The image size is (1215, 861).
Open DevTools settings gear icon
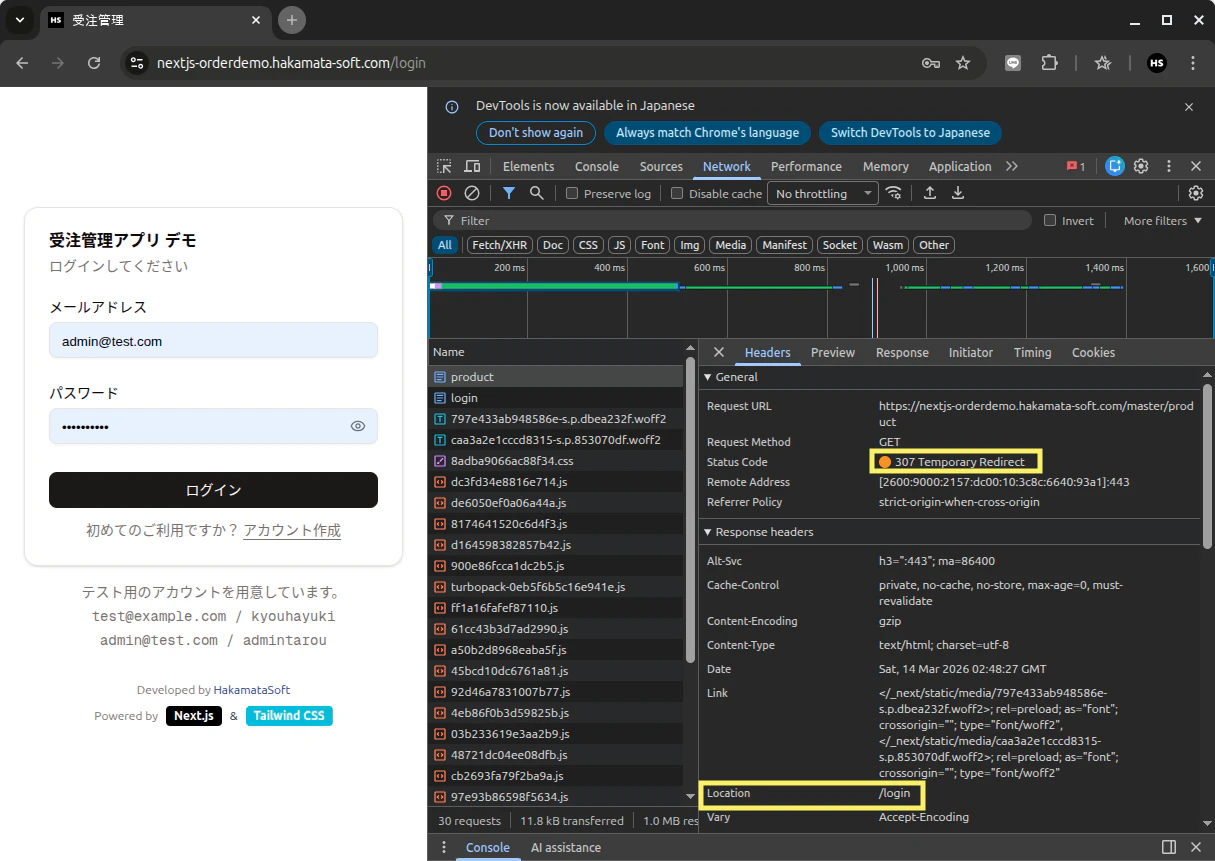coord(1141,166)
